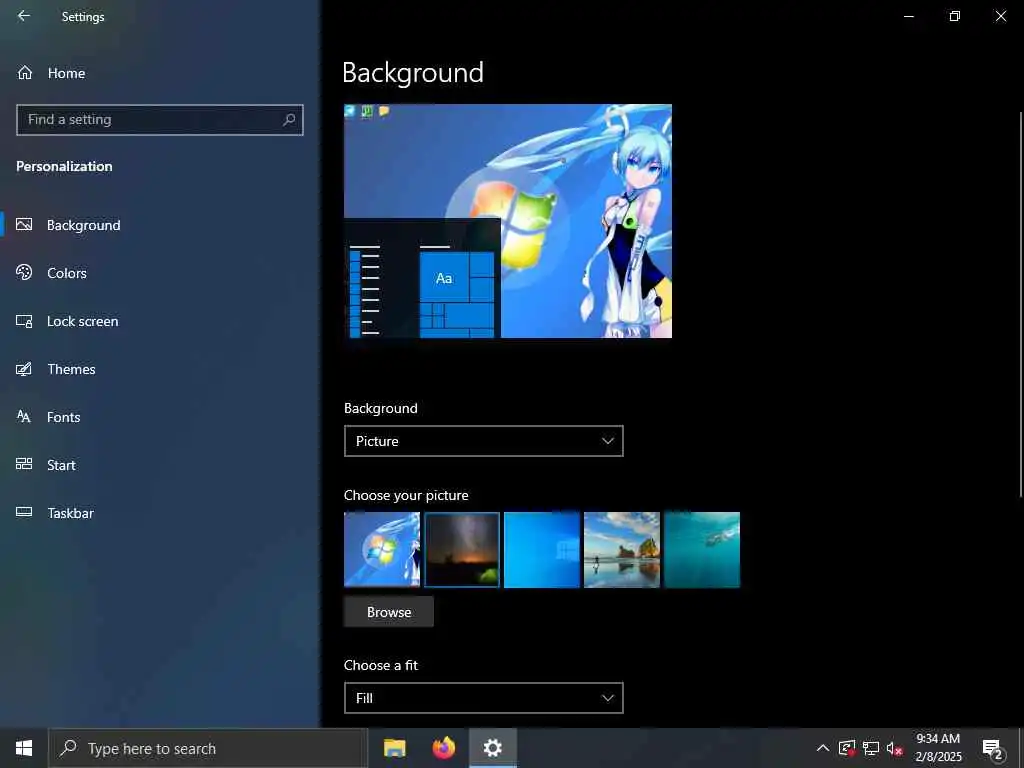Select the night sky tent wallpaper thumbnail
Viewport: 1024px width, 768px height.
[x=462, y=550]
